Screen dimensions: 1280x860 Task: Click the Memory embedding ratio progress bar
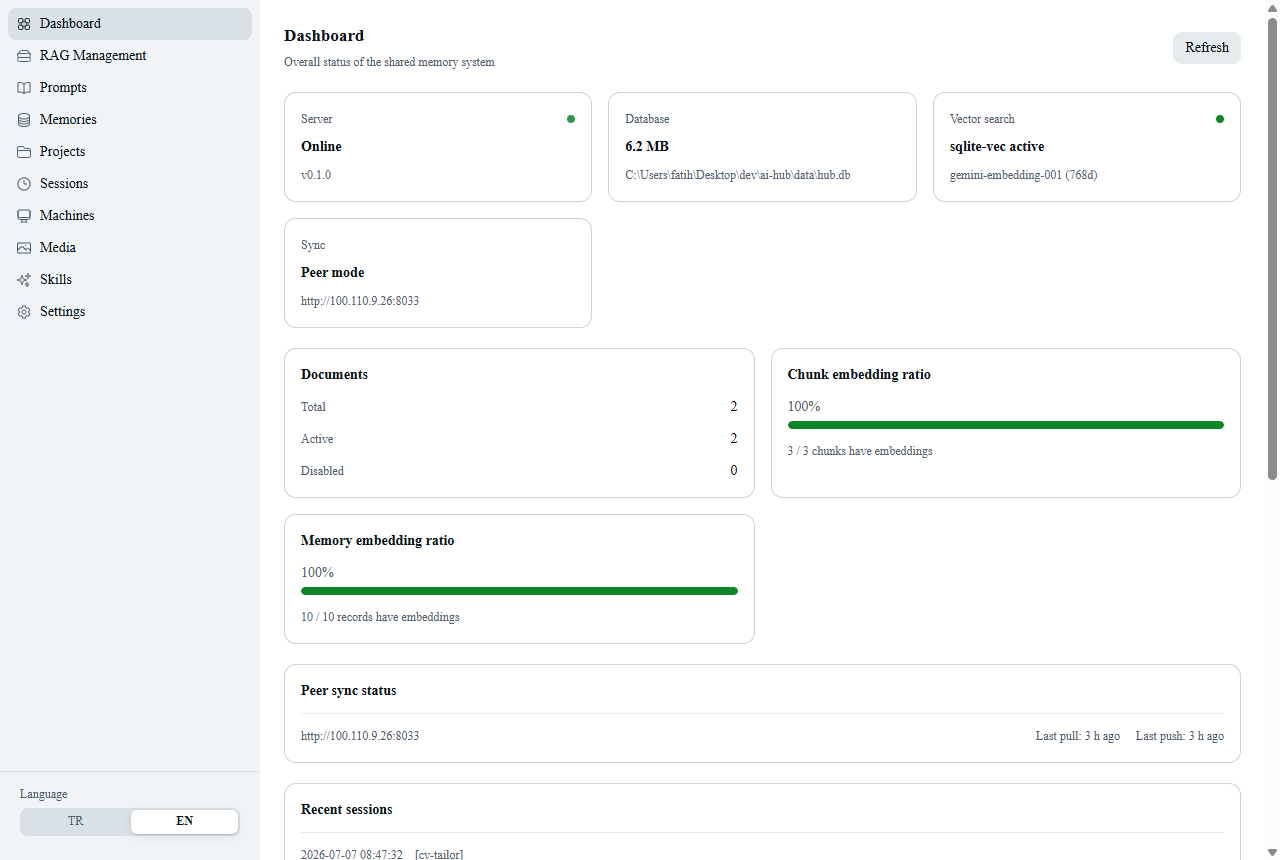pyautogui.click(x=519, y=591)
